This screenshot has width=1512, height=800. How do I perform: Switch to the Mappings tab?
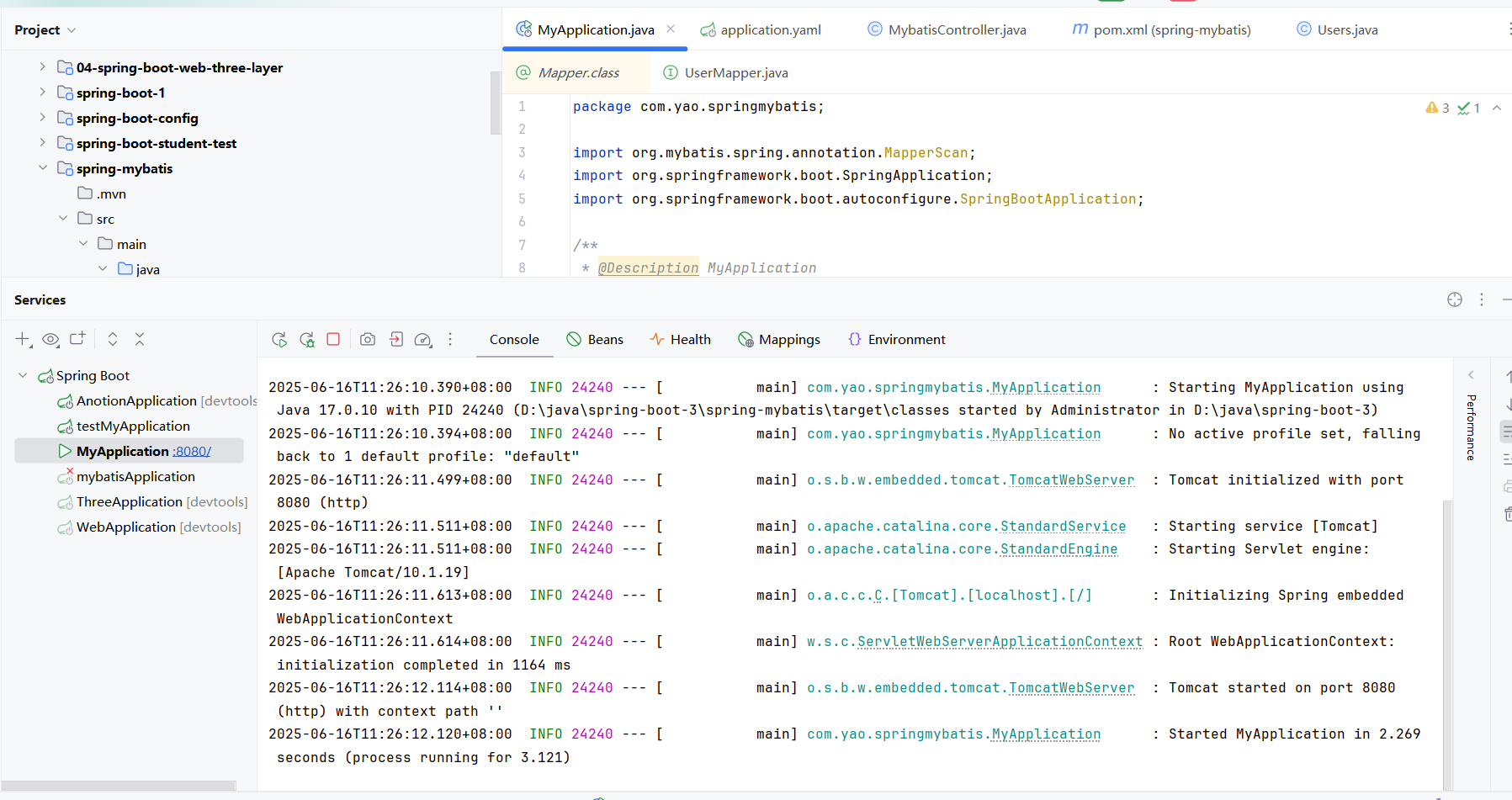tap(779, 340)
